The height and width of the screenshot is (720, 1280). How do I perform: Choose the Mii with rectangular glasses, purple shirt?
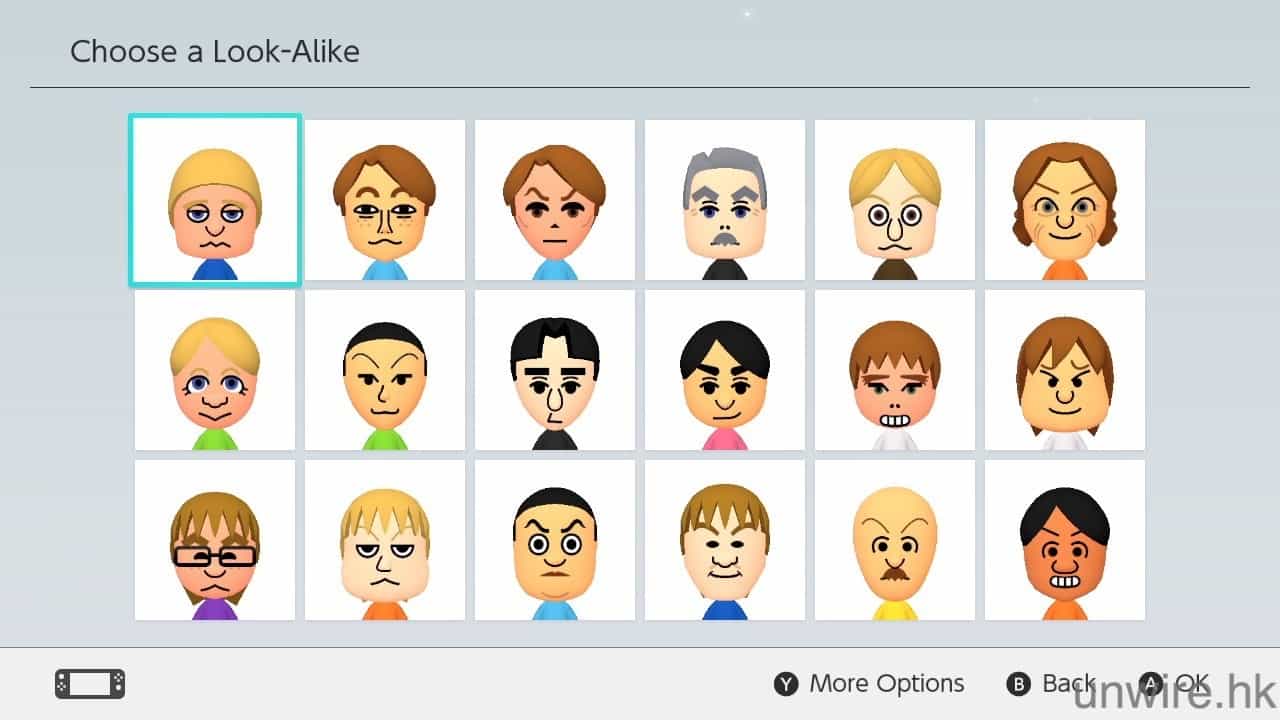(215, 540)
